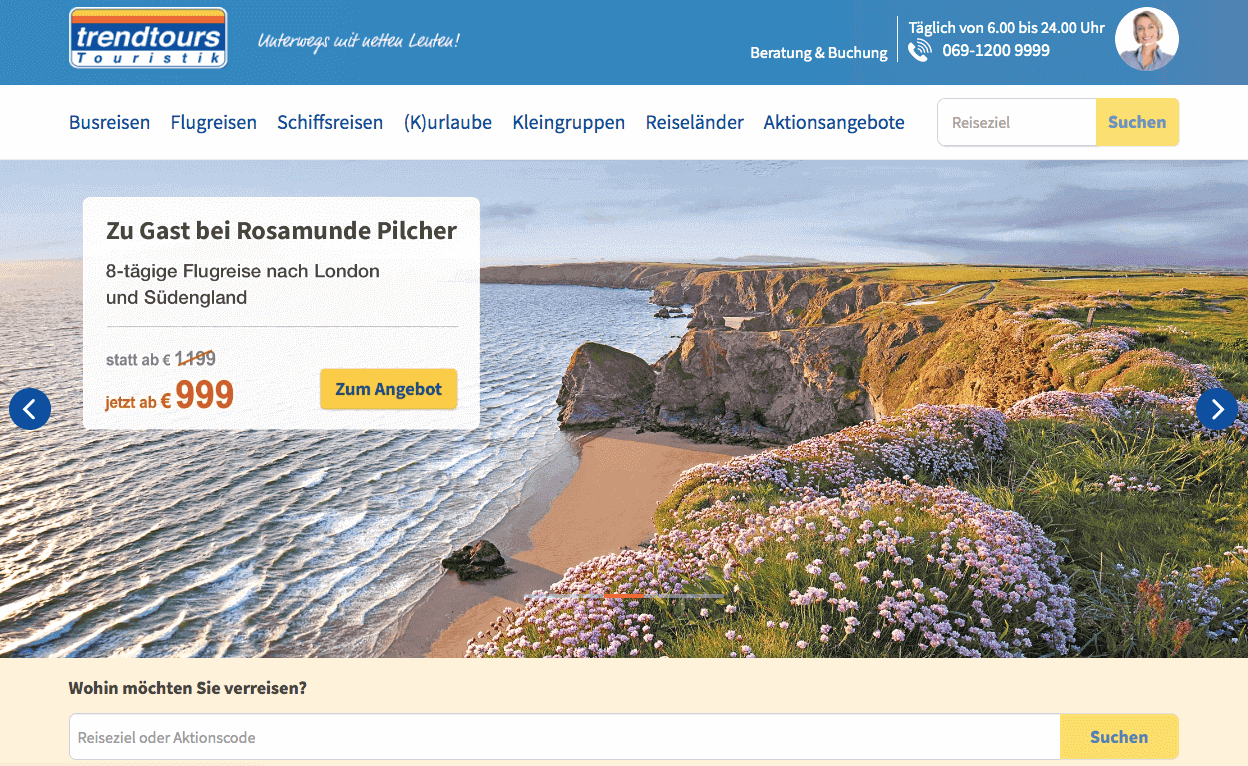
Task: Select Schiffsreisen in the navigation
Action: [x=330, y=122]
